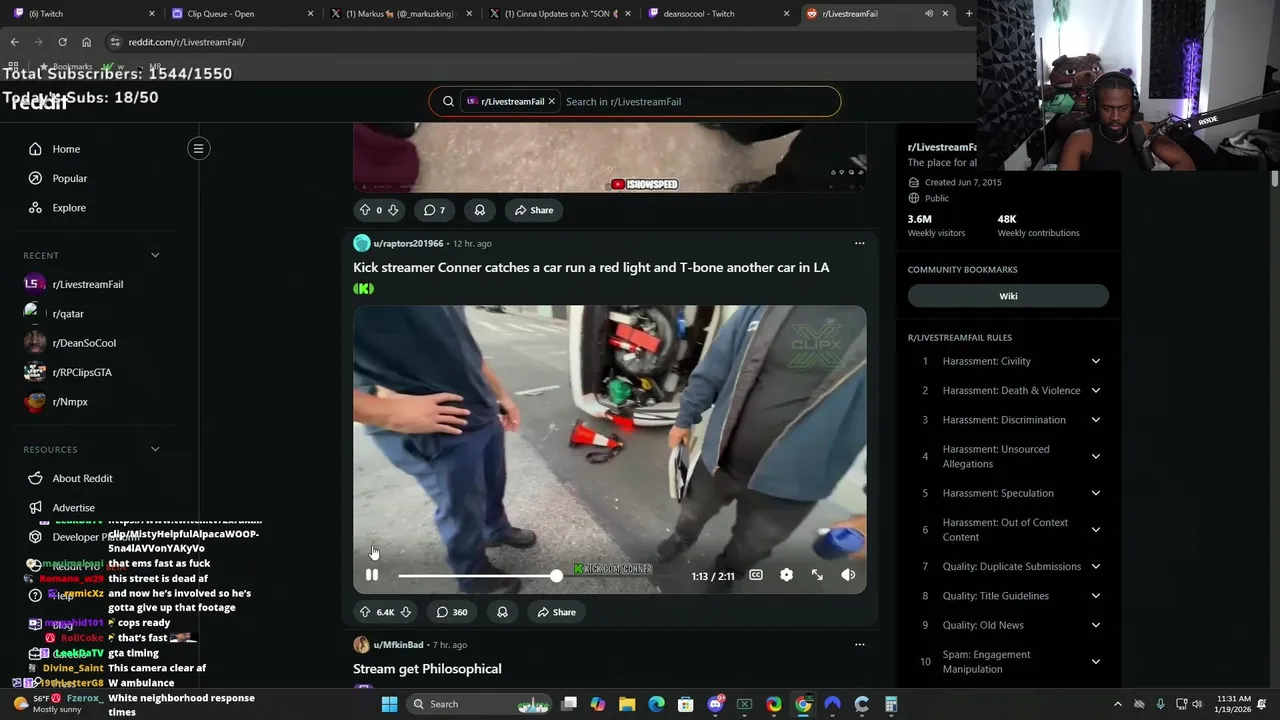Collapse the RESOURCES section
Viewport: 1280px width, 720px height.
click(x=155, y=449)
